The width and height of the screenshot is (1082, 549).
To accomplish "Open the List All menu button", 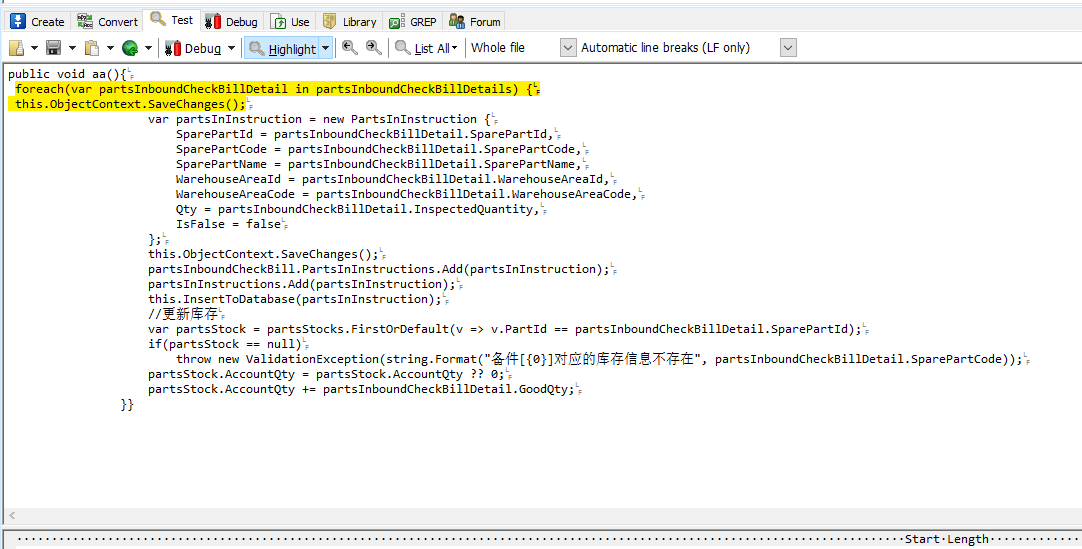I will point(427,48).
